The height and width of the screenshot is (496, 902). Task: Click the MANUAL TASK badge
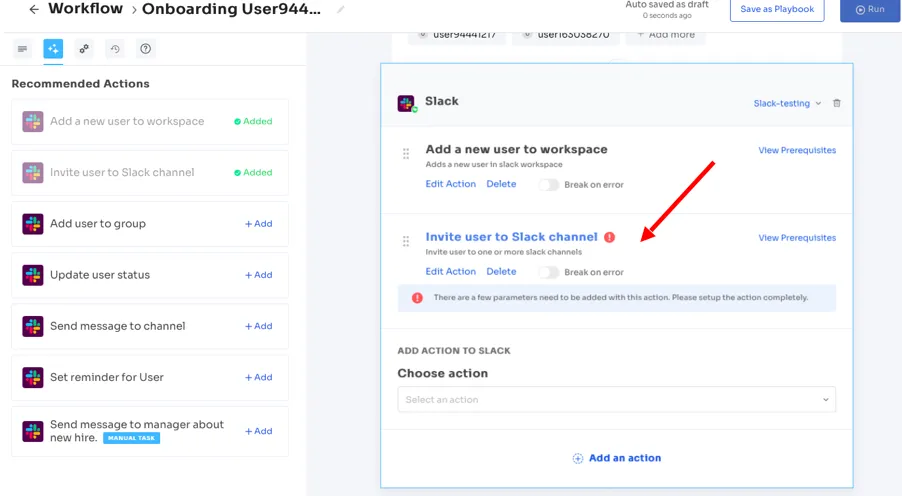point(131,438)
